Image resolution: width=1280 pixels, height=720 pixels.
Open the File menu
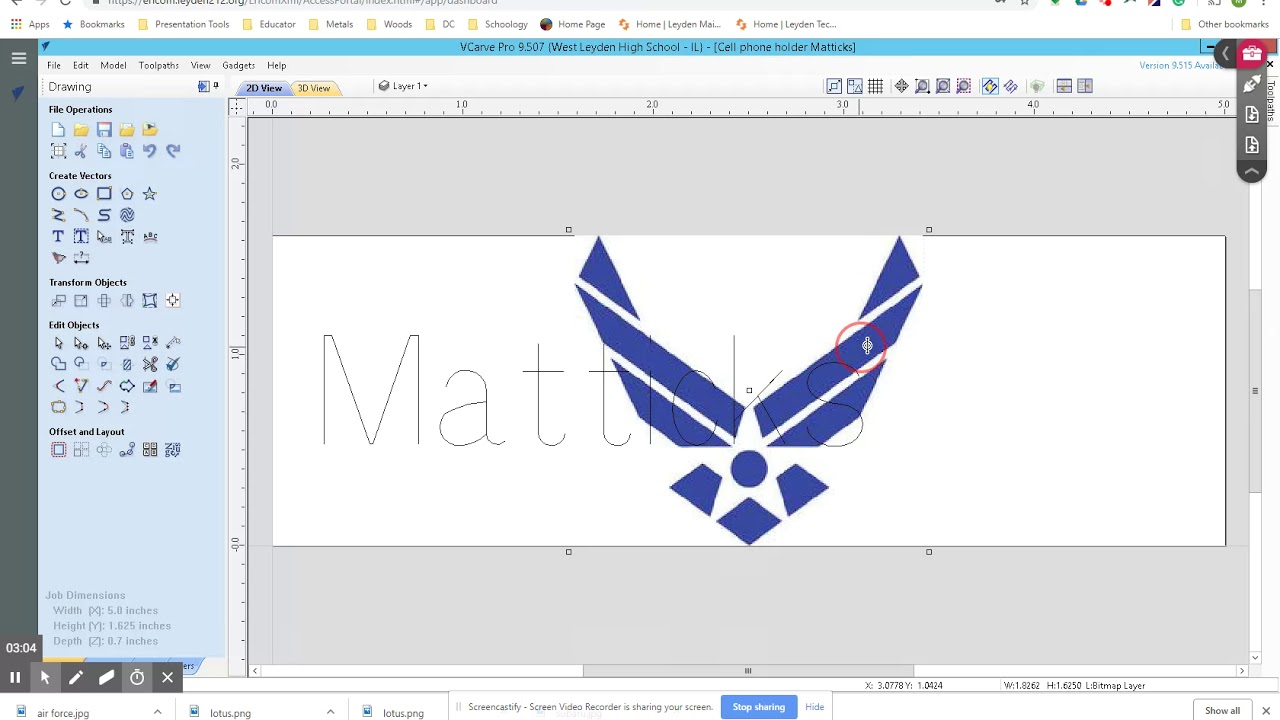point(54,66)
